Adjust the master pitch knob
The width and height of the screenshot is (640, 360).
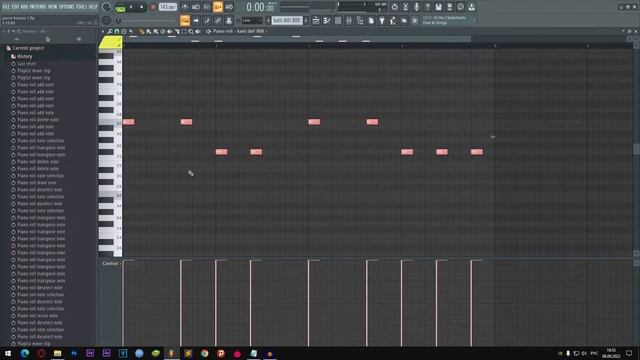pyautogui.click(x=106, y=20)
